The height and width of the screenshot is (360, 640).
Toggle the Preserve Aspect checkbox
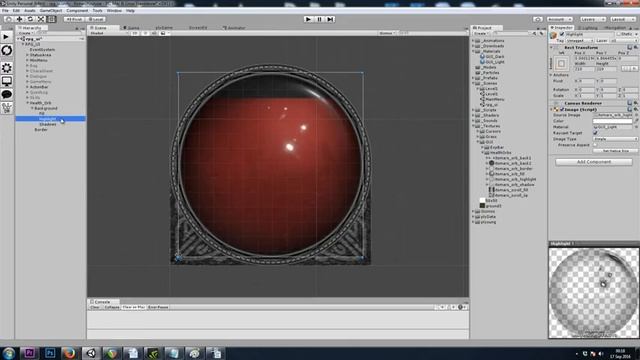(595, 145)
